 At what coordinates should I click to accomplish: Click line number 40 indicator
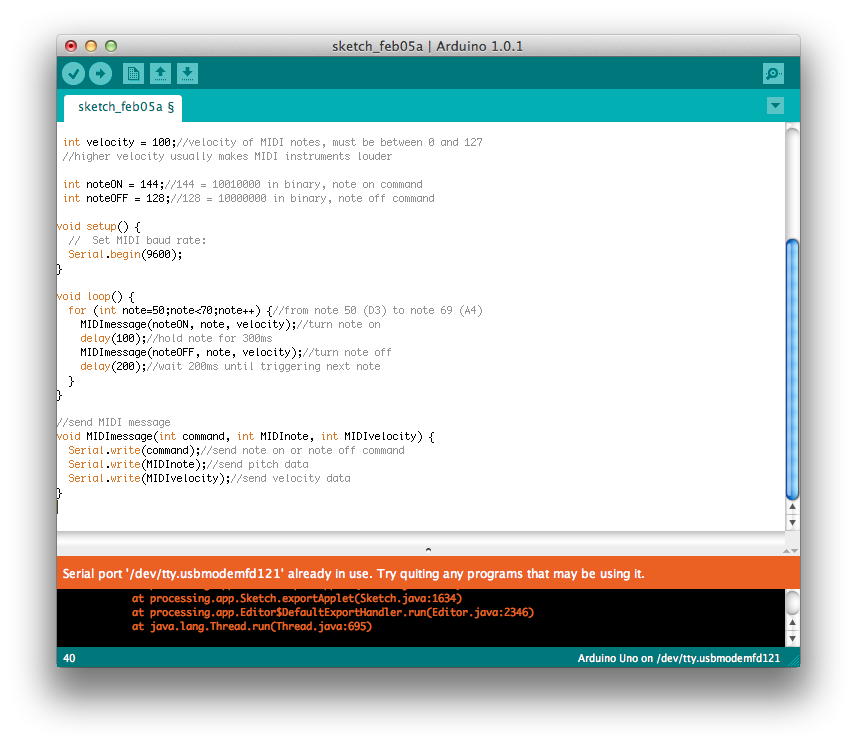(68, 658)
